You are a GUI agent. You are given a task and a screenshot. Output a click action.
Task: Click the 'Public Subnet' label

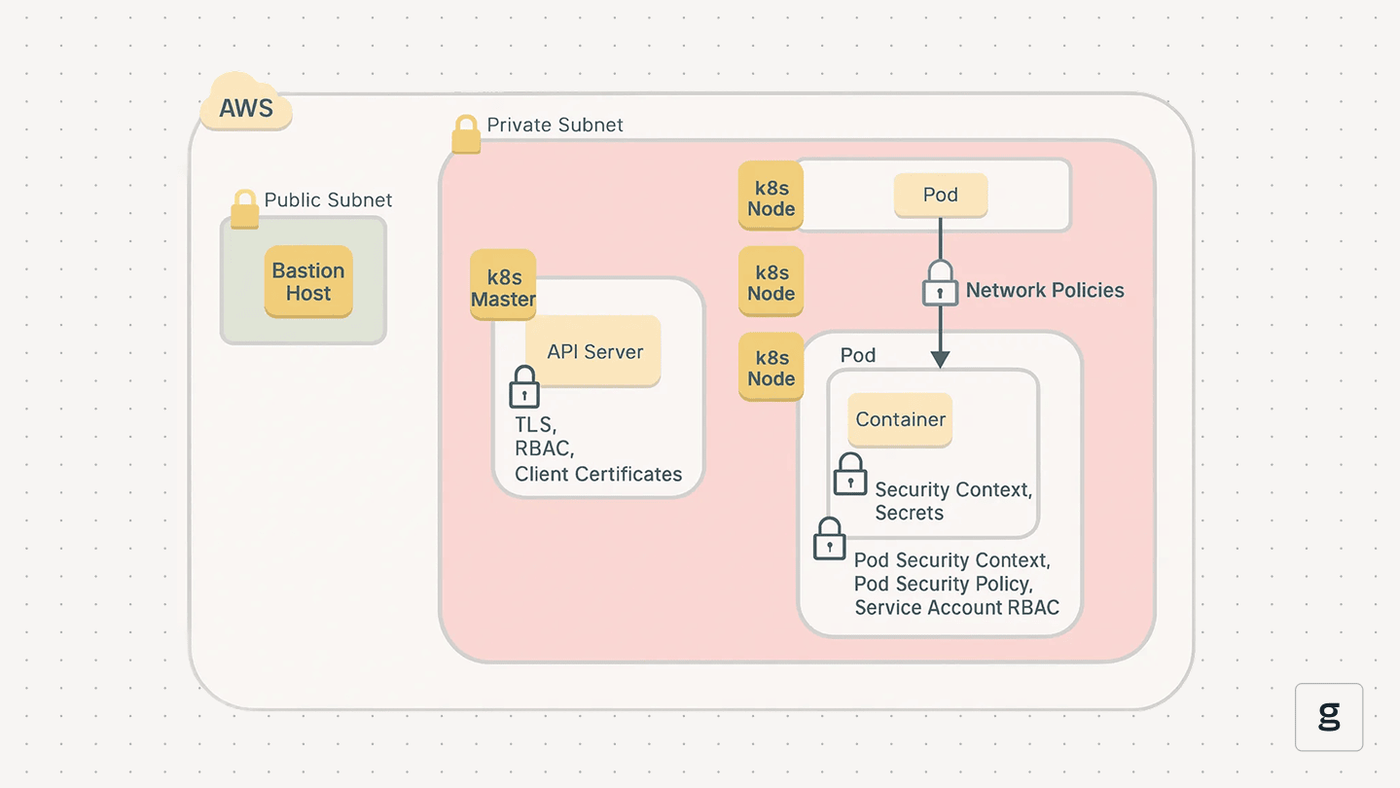pyautogui.click(x=328, y=200)
